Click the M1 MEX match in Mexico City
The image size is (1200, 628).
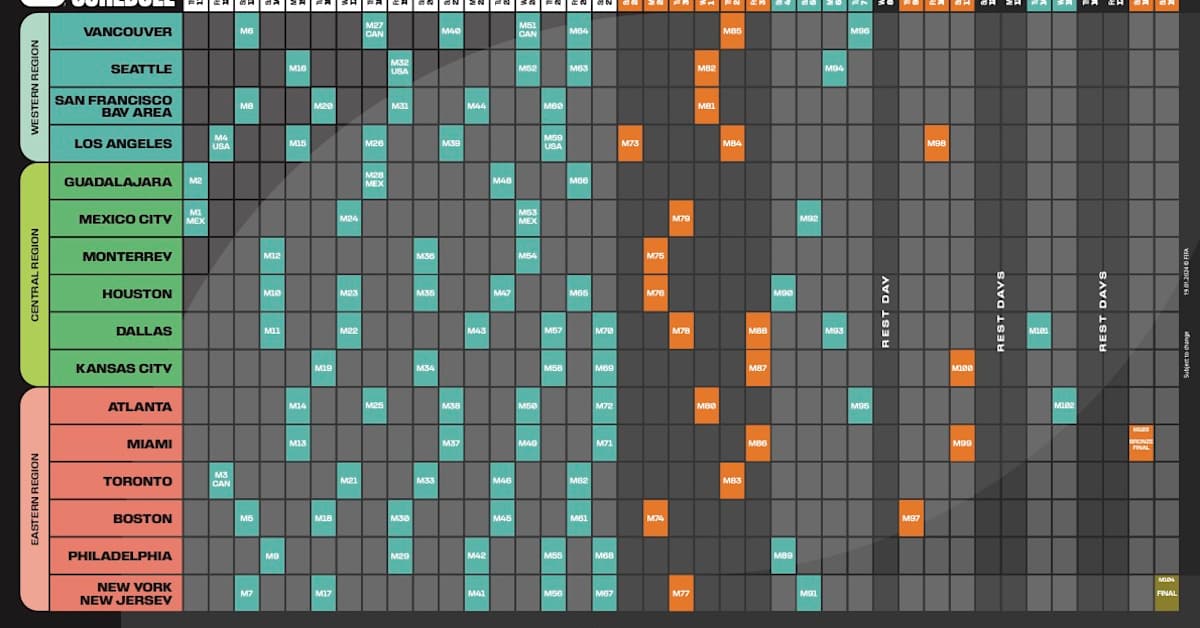pyautogui.click(x=195, y=218)
